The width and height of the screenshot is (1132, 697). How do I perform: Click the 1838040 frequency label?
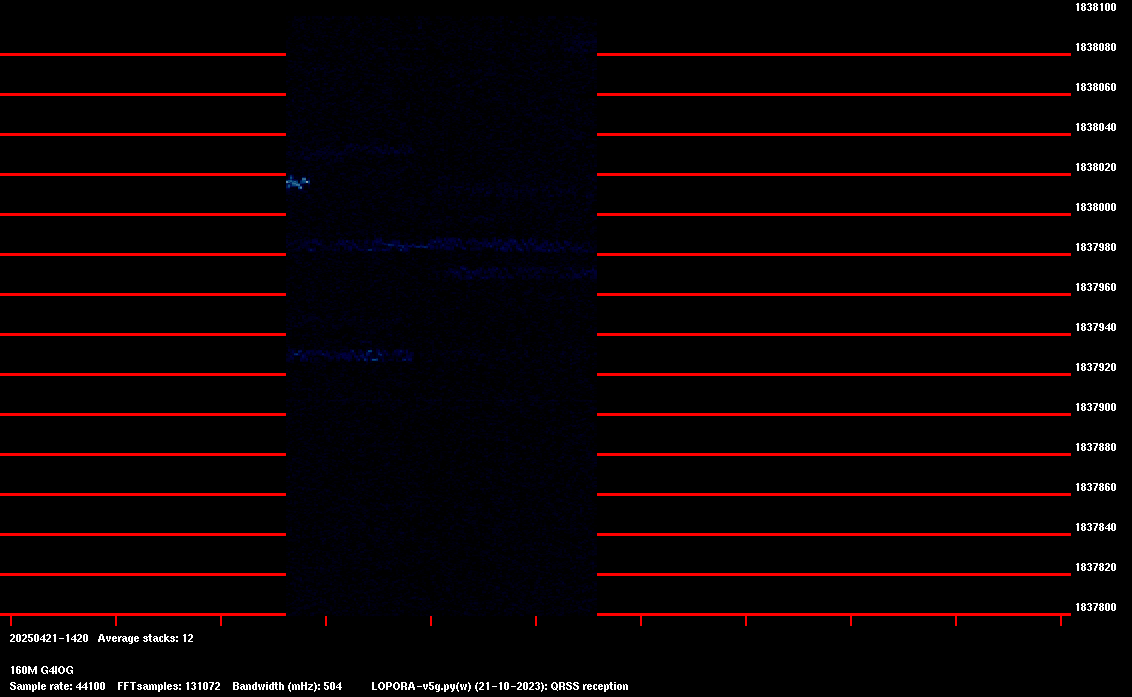click(1095, 127)
